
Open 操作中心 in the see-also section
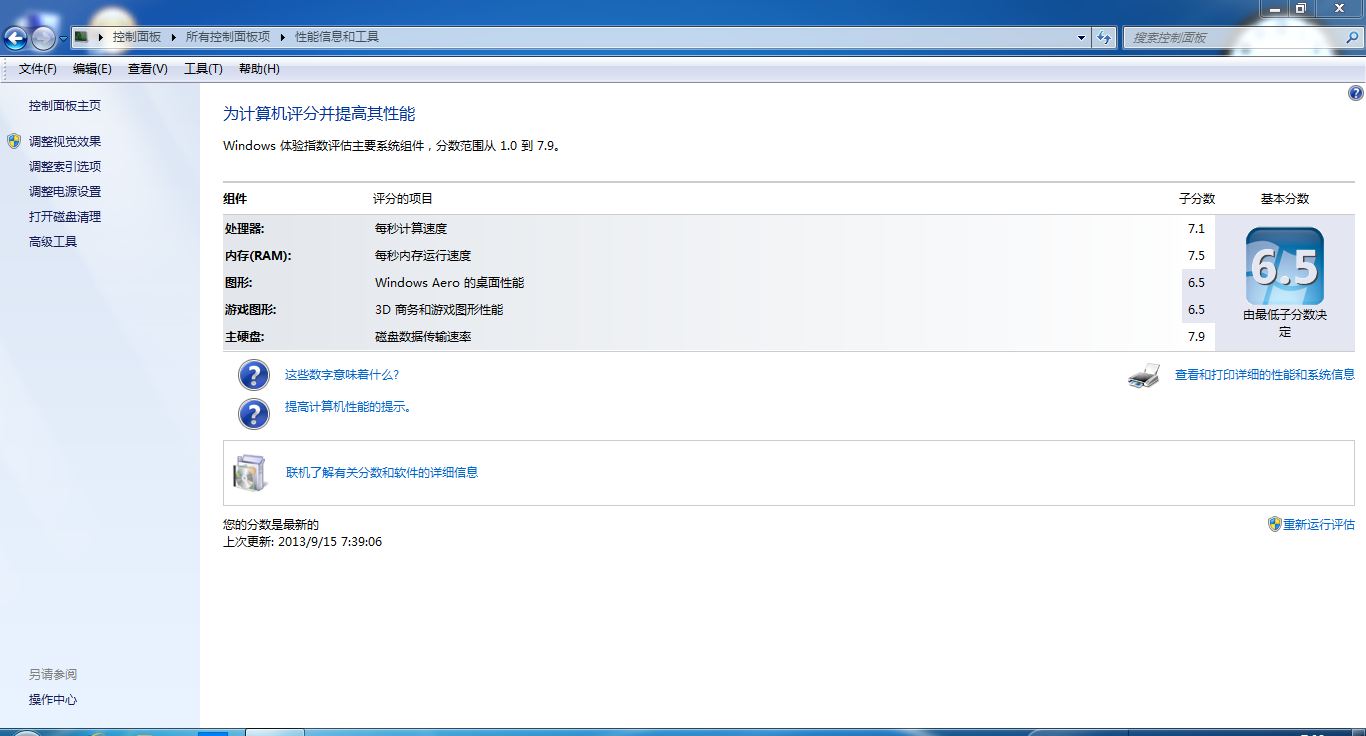53,700
